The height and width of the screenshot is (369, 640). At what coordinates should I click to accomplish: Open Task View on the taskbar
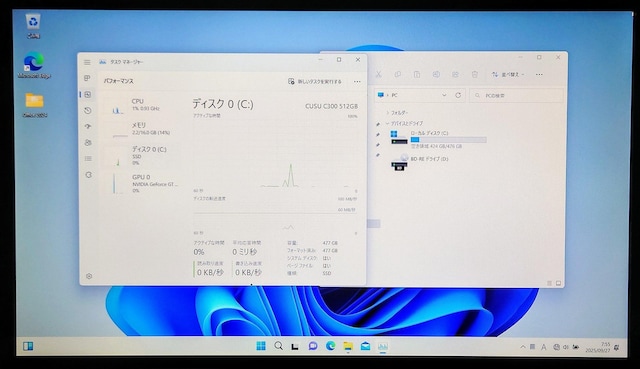click(295, 347)
